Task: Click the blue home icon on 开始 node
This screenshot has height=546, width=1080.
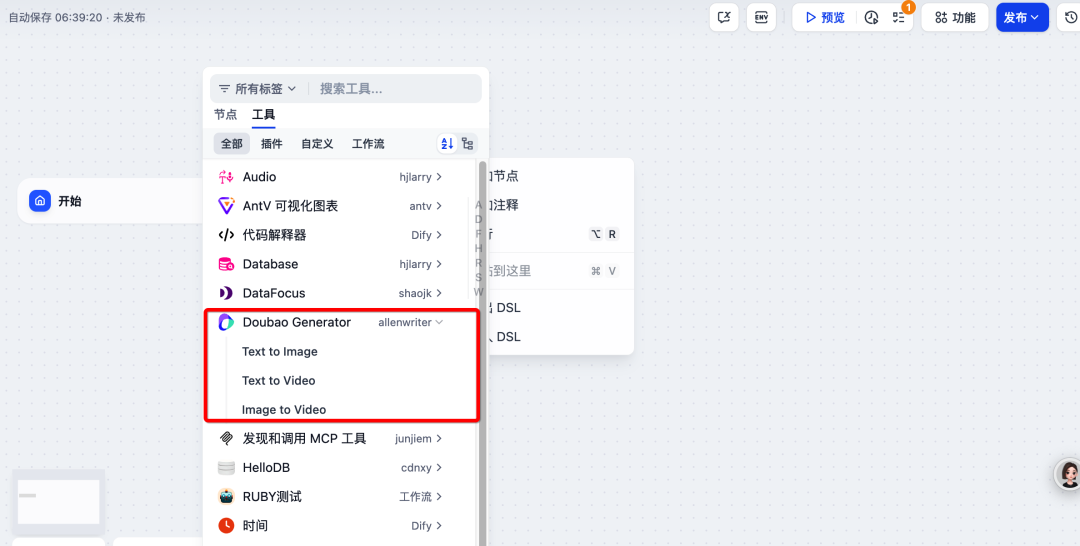Action: [x=40, y=201]
